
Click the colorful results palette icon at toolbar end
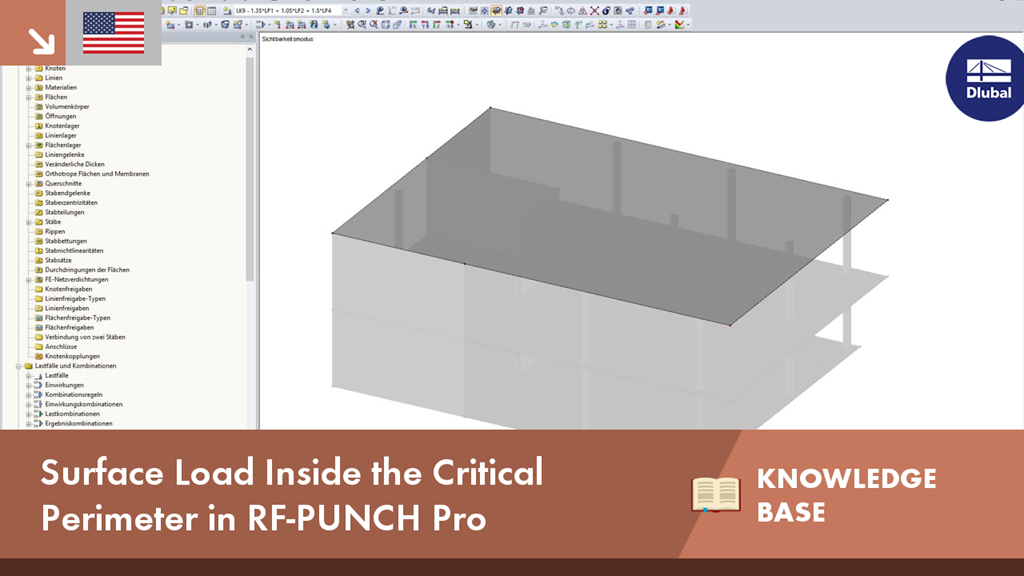point(680,25)
